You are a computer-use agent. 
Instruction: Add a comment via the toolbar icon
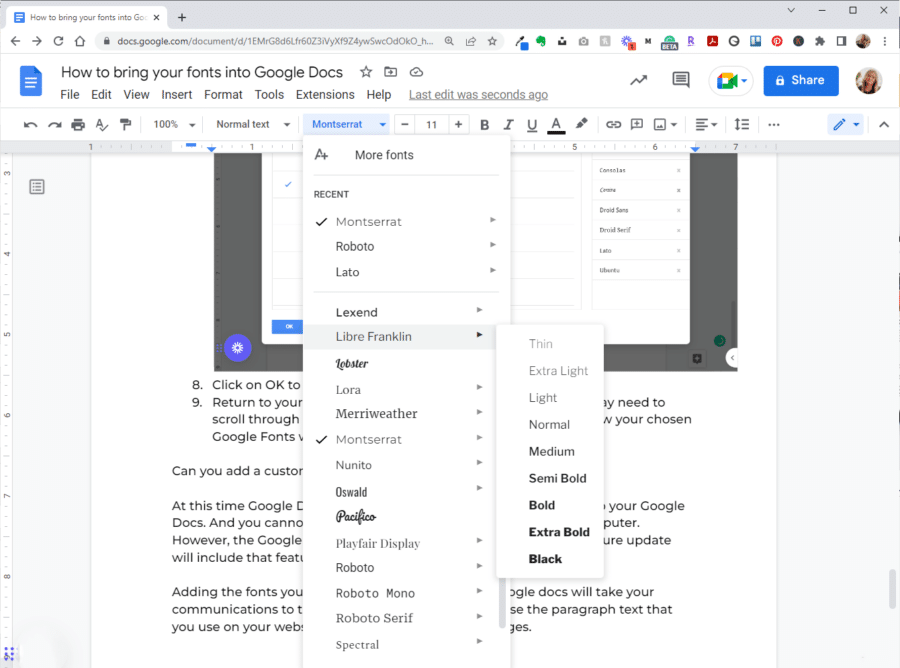[637, 124]
